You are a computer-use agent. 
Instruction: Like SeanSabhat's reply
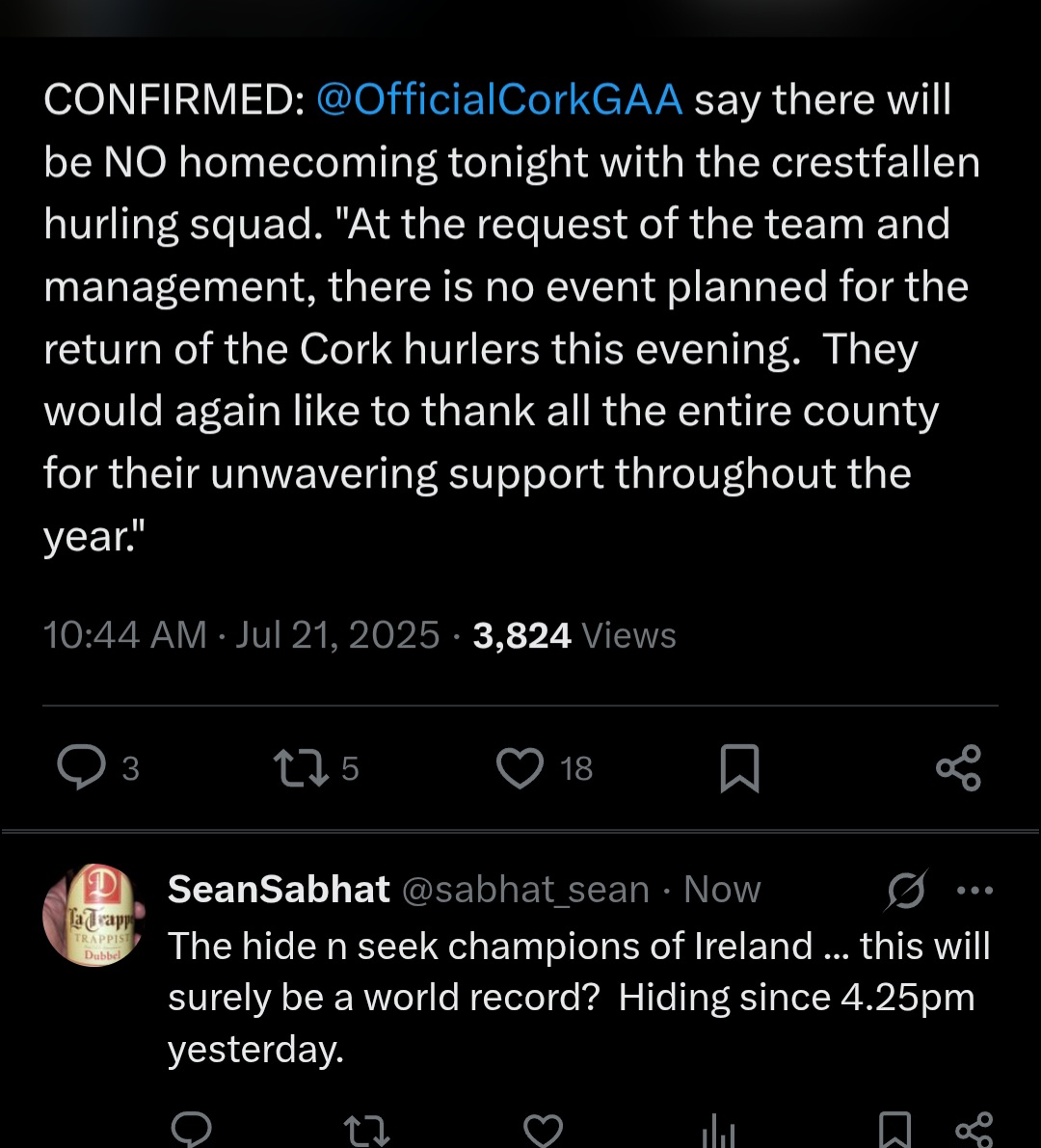coord(544,1130)
